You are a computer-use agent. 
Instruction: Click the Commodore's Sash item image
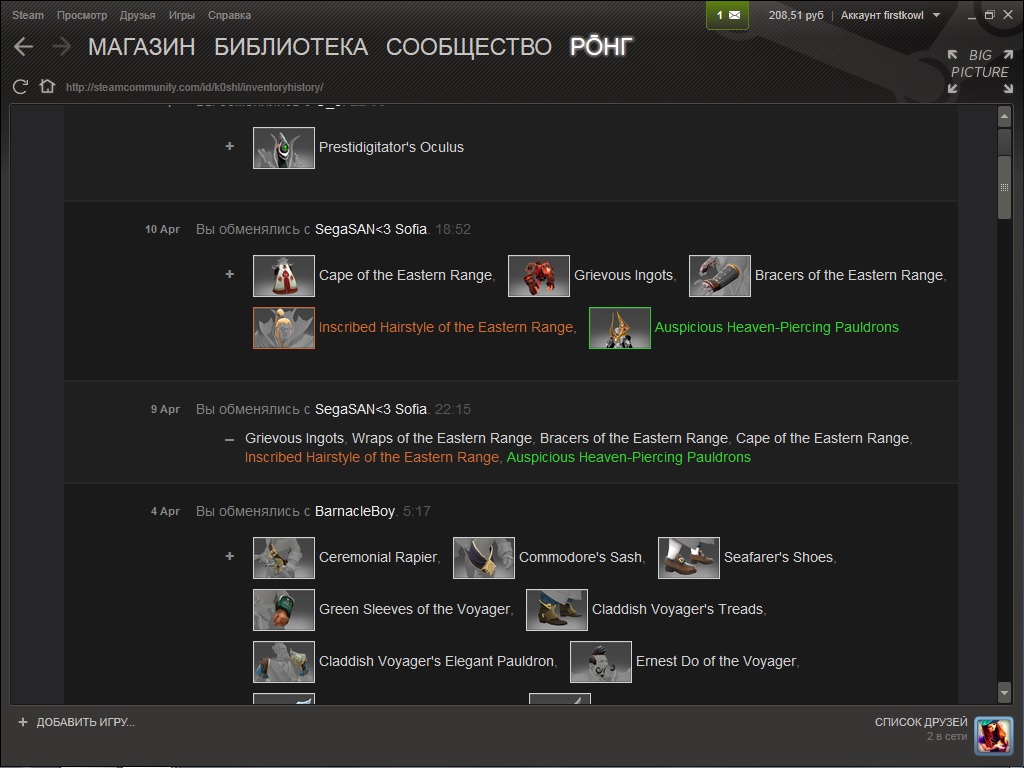pos(484,558)
